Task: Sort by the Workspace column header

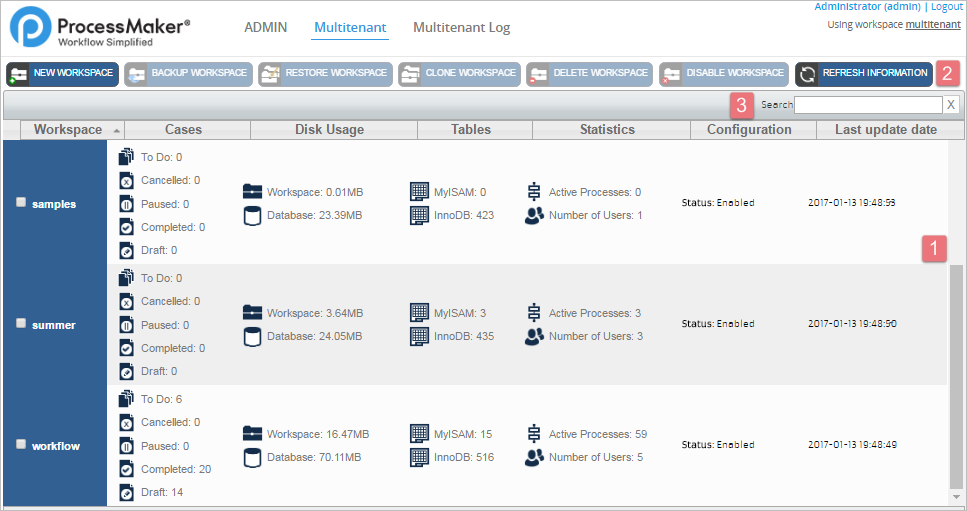Action: [x=68, y=130]
